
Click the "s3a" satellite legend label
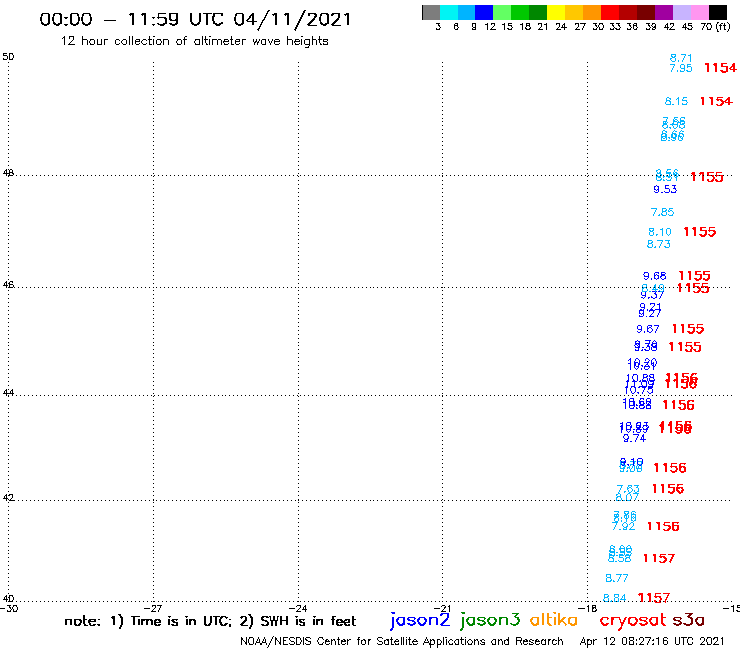click(x=689, y=620)
